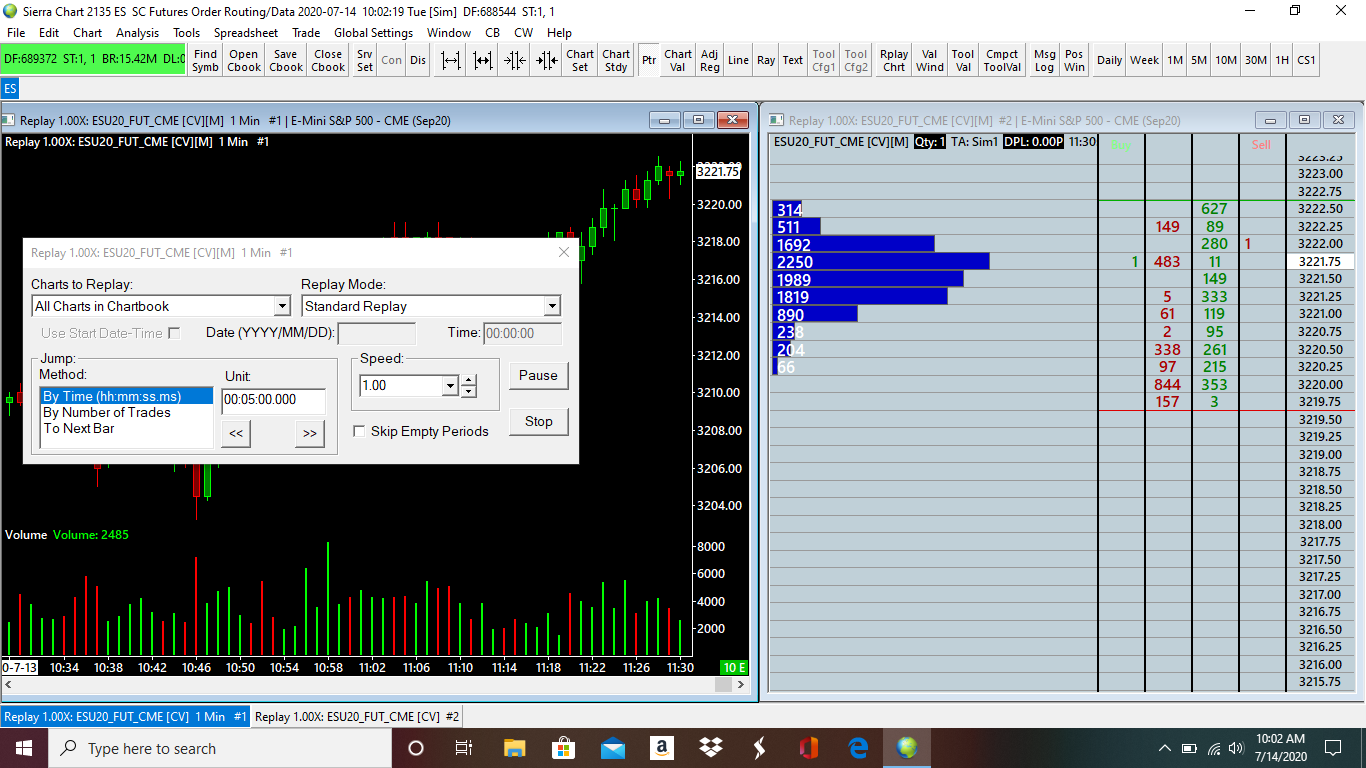This screenshot has height=768, width=1366.
Task: Open the Action Center notifications icon
Action: click(x=1332, y=748)
